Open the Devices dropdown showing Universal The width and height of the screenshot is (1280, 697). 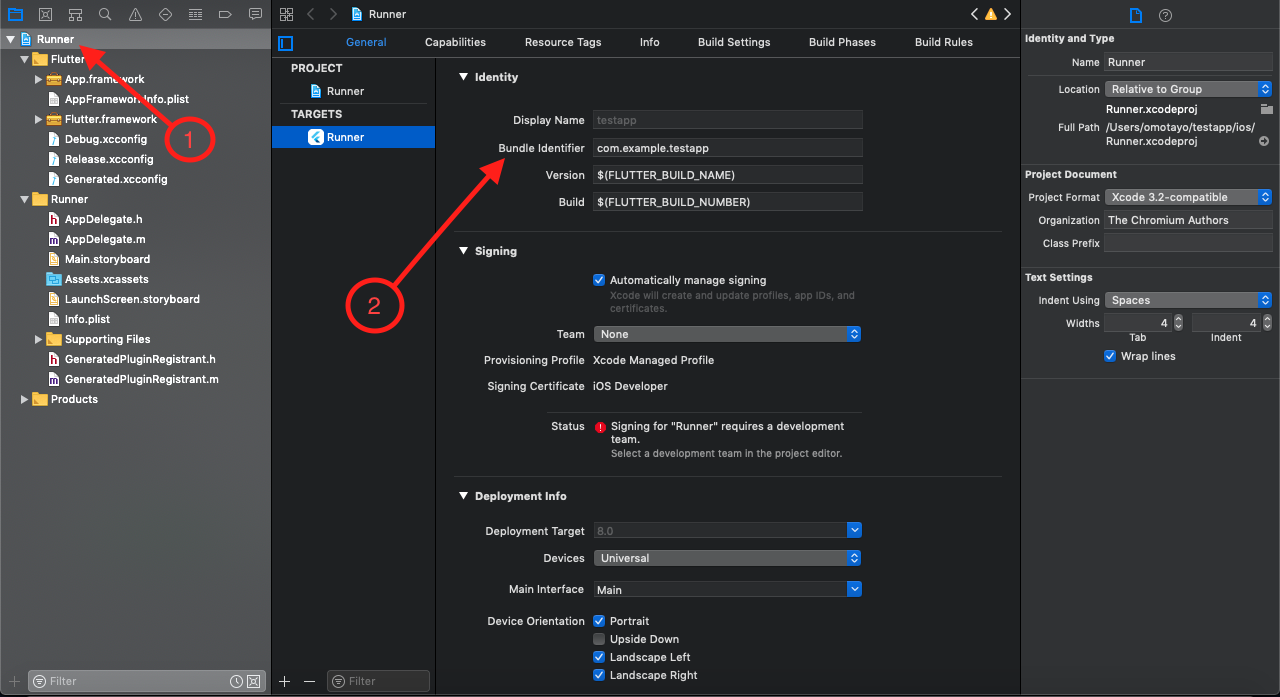point(728,558)
